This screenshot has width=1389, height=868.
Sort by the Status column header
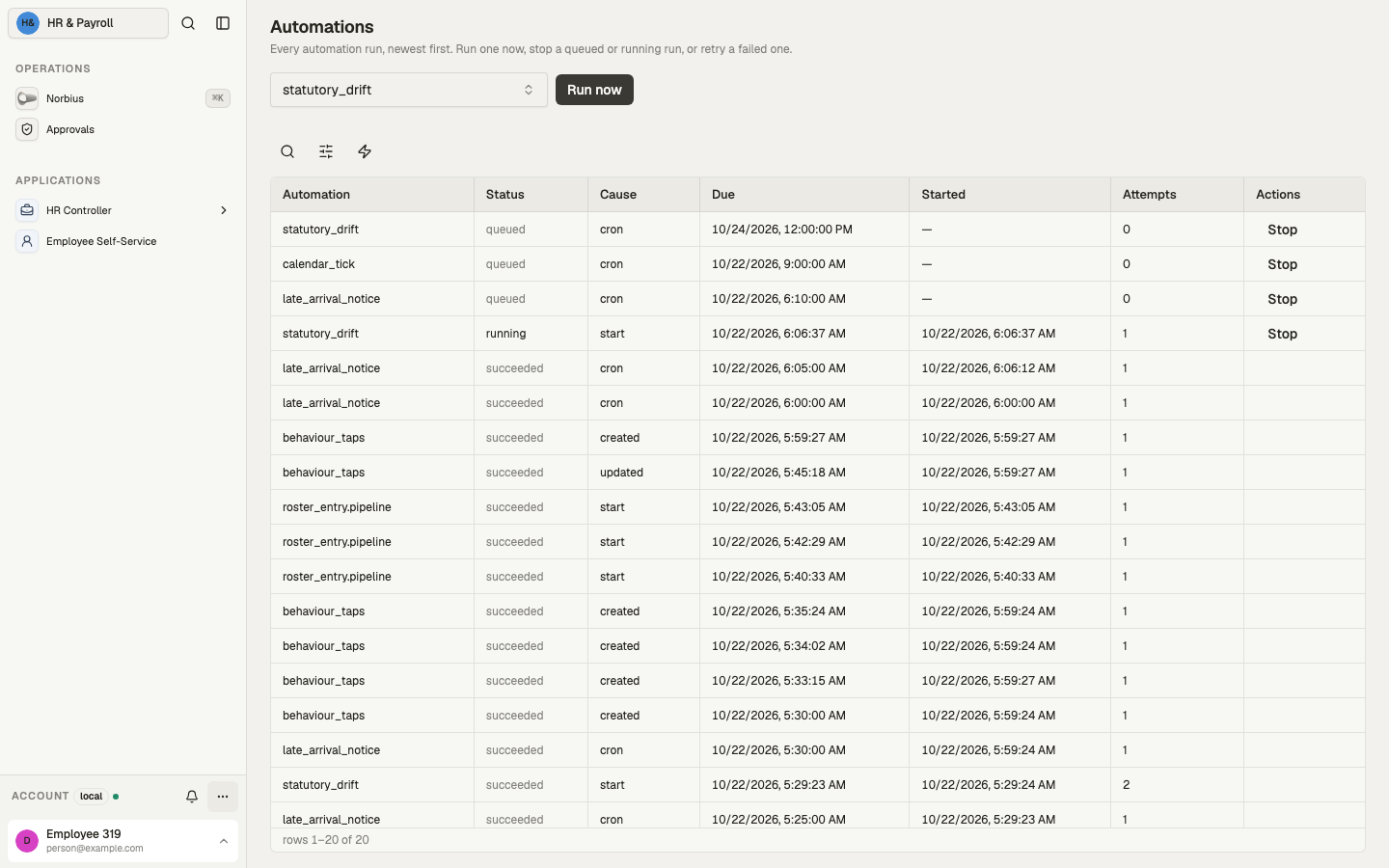[x=531, y=195]
